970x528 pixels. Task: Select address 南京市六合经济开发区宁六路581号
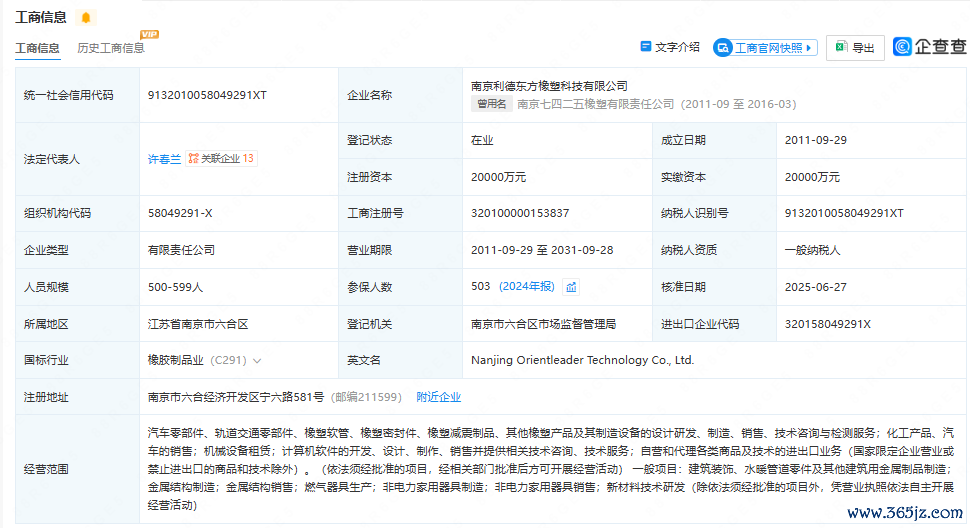coord(236,397)
